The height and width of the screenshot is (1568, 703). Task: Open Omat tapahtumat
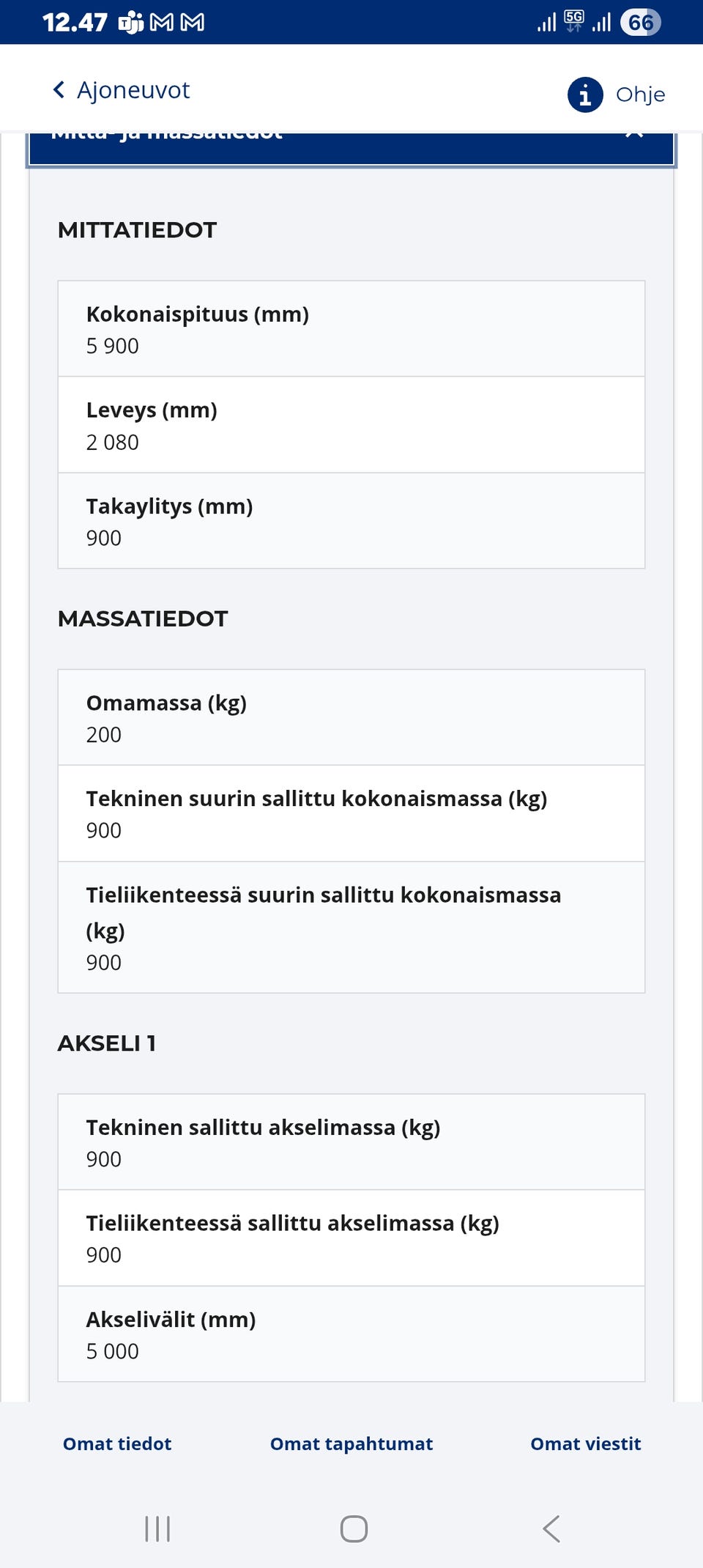point(351,1444)
